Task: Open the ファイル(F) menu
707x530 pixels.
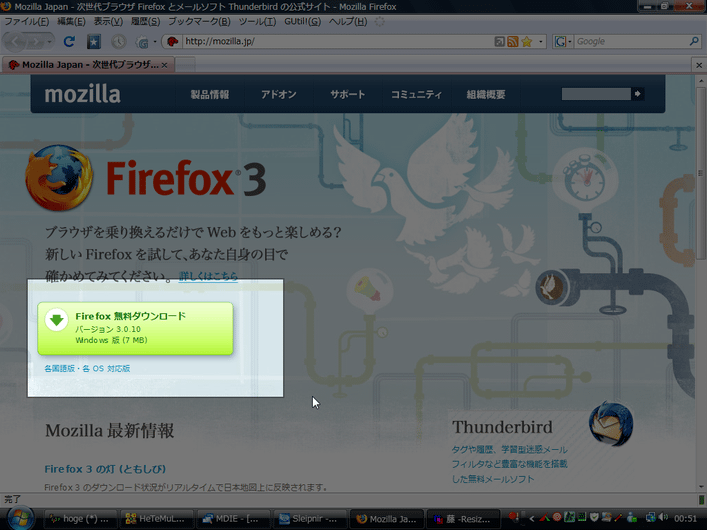Action: (26, 21)
